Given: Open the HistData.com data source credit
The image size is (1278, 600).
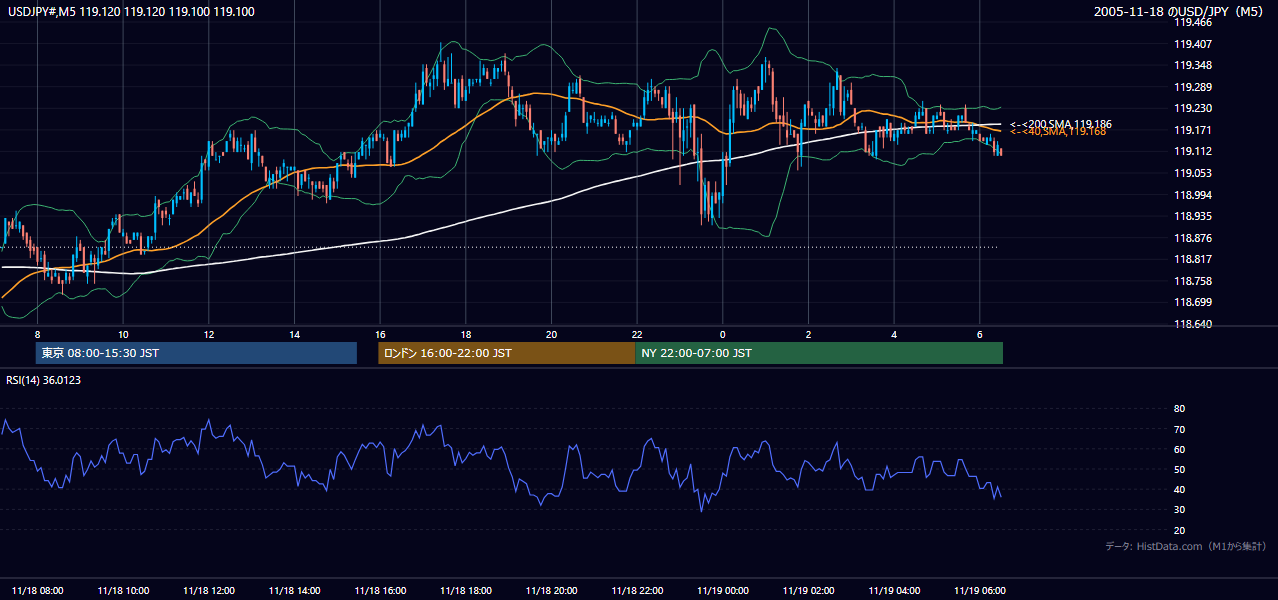Looking at the screenshot, I should [x=1186, y=546].
